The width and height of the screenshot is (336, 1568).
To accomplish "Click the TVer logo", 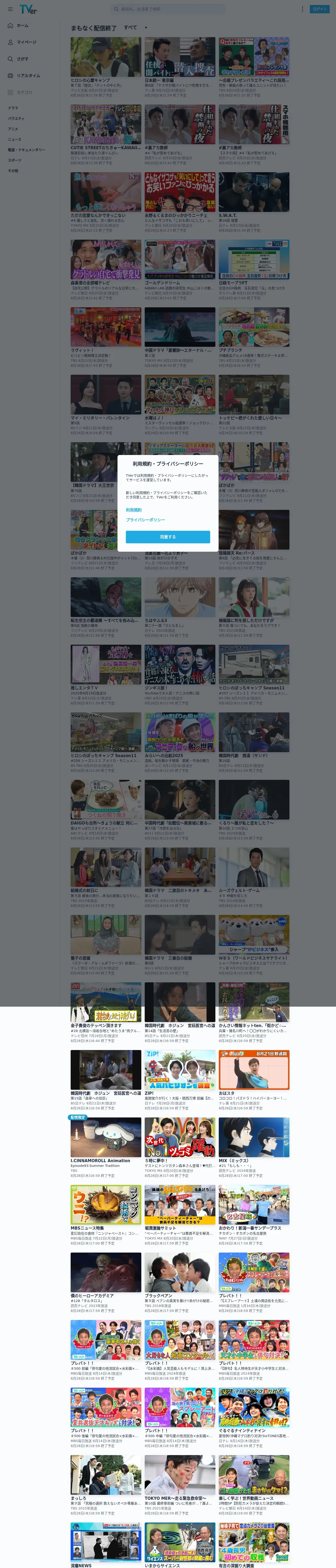I will tap(28, 9).
